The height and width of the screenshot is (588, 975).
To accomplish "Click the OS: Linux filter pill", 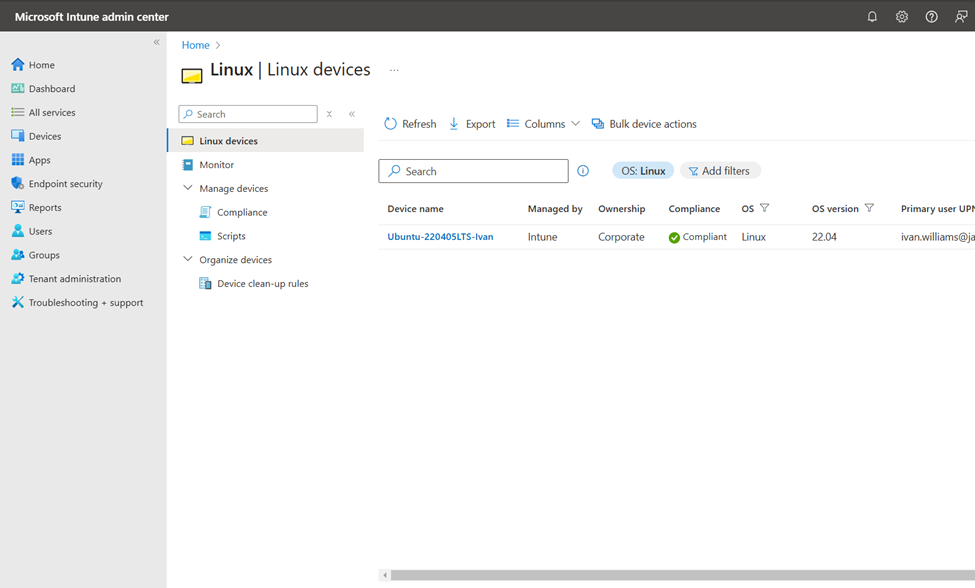I will [x=643, y=170].
